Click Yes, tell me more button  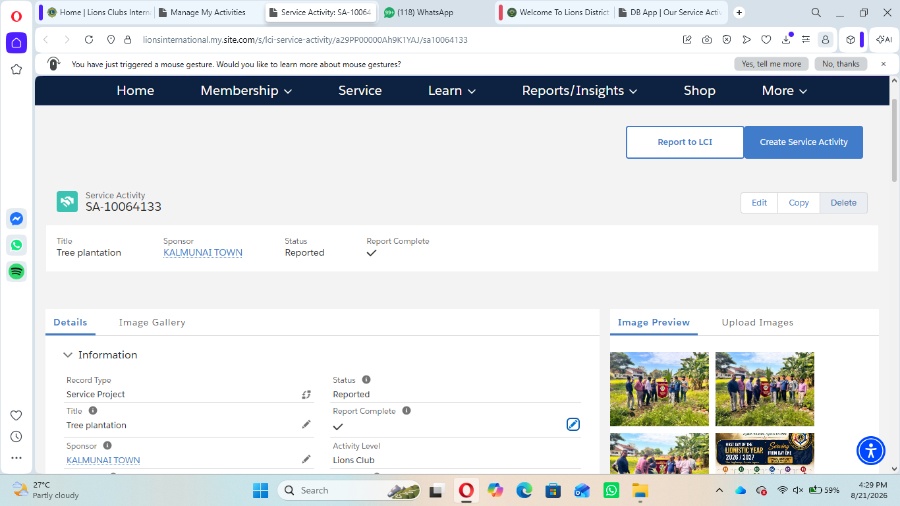point(771,64)
